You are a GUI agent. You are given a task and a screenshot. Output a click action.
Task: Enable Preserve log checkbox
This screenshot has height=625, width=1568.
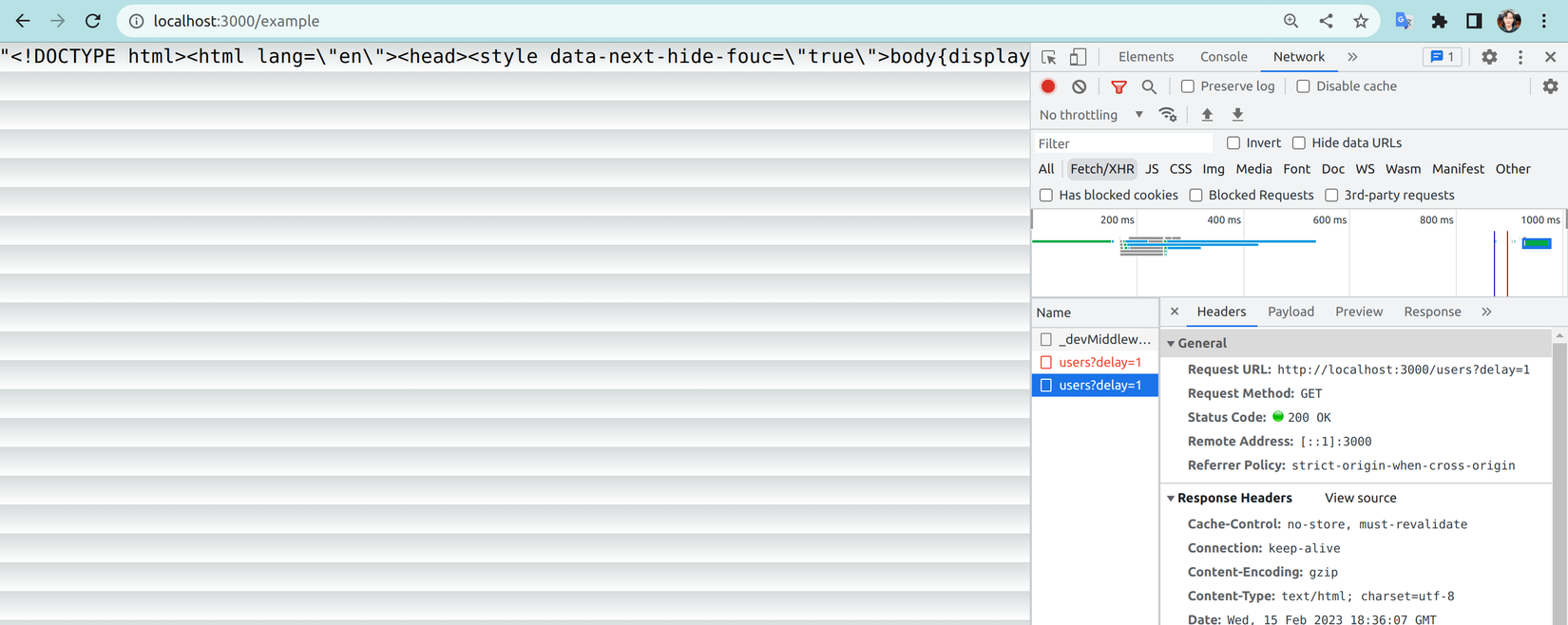pos(1188,86)
